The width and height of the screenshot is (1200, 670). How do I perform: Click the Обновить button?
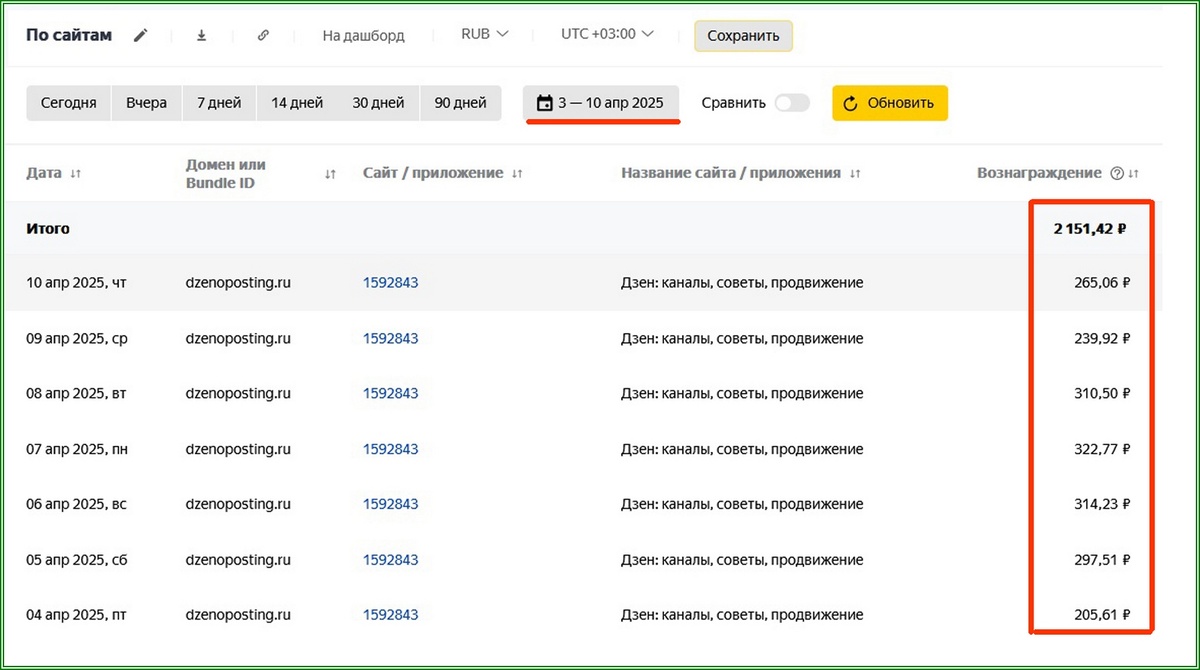click(x=890, y=103)
